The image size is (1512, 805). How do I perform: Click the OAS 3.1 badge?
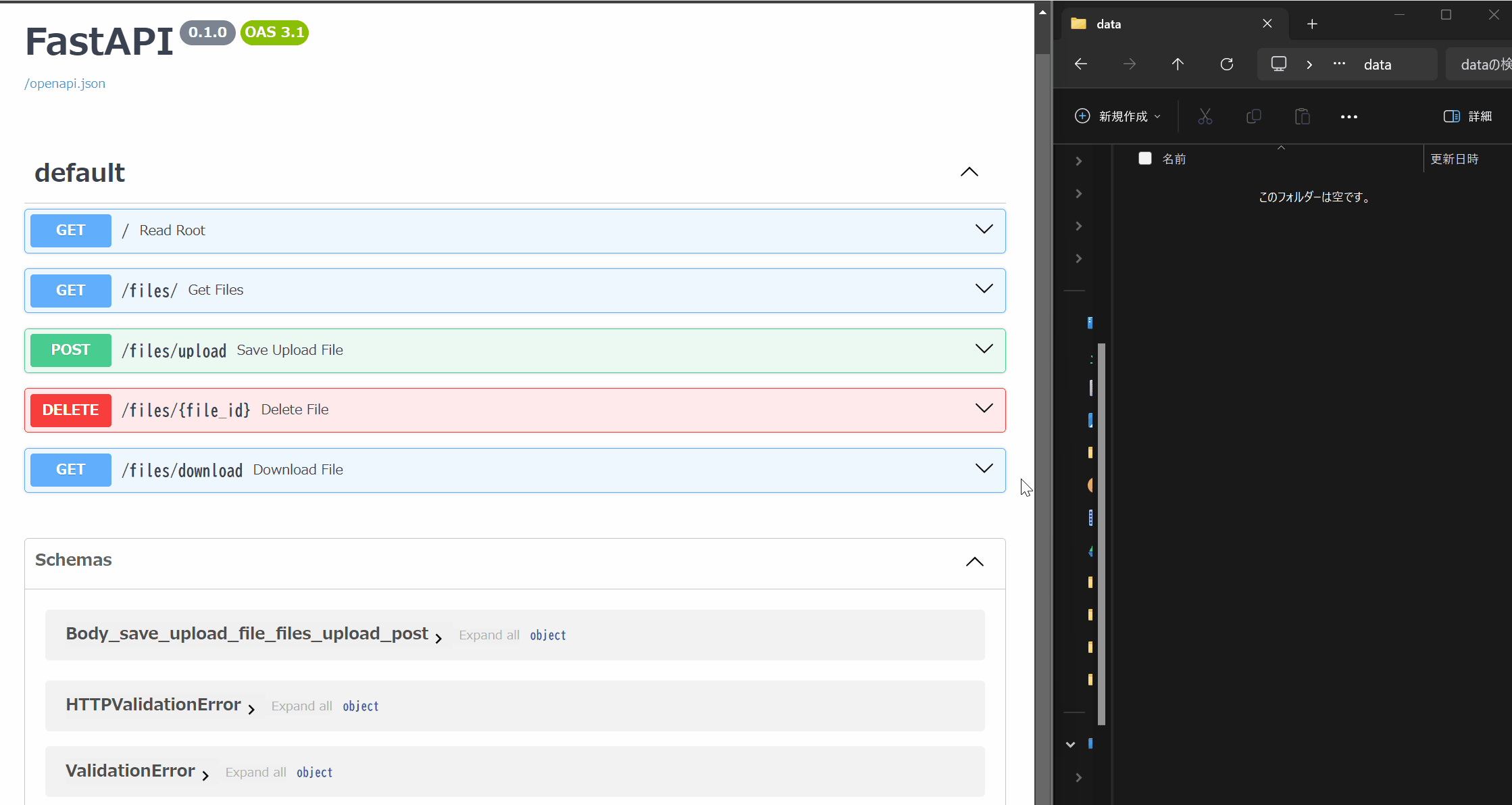[x=274, y=32]
